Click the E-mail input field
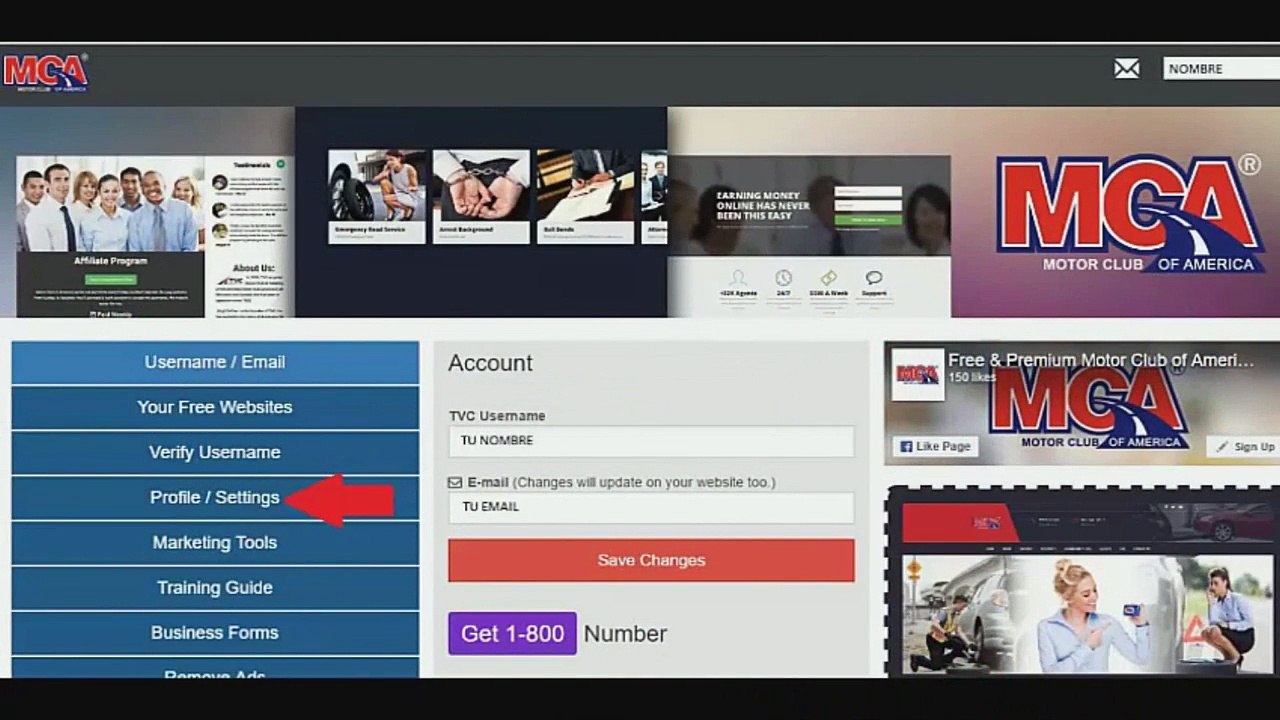The image size is (1280, 720). [x=651, y=507]
